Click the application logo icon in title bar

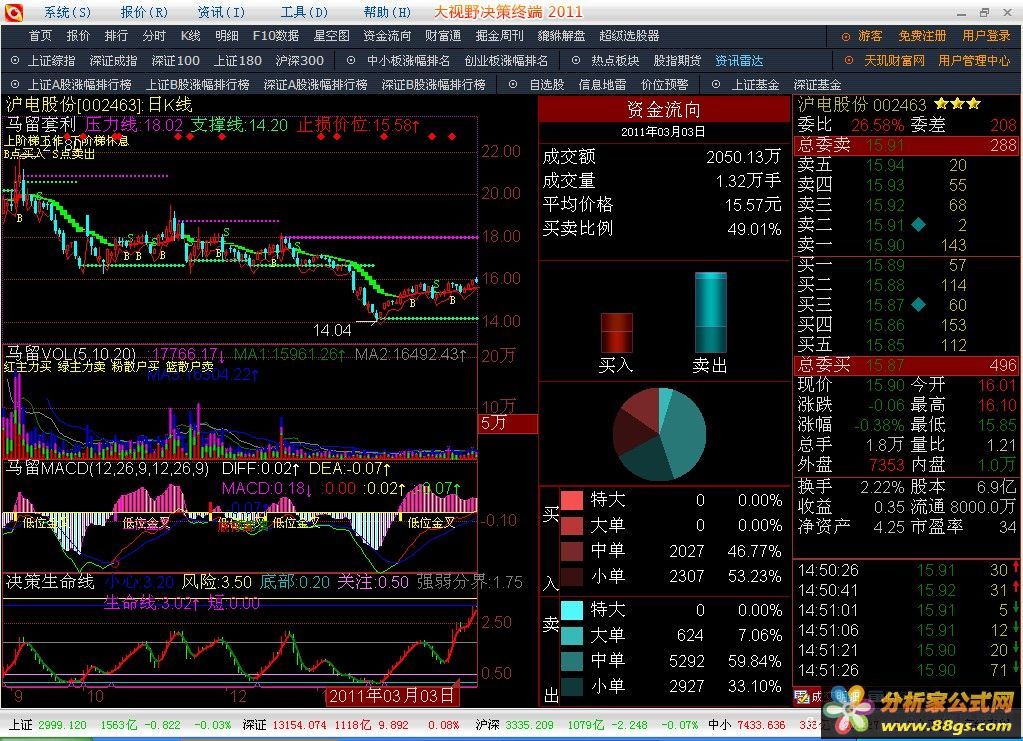point(12,12)
